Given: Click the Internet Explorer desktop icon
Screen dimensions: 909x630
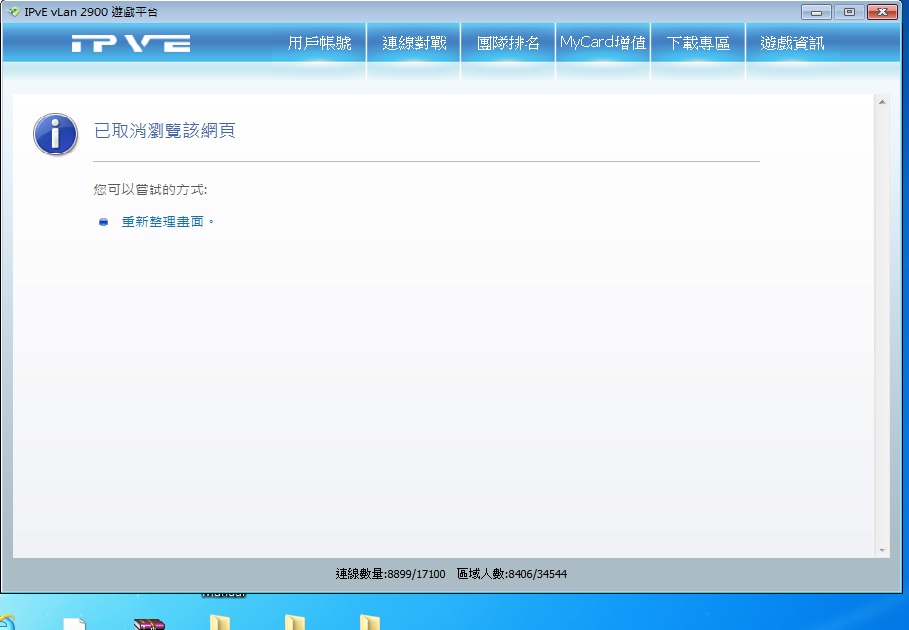Looking at the screenshot, I should tap(7, 623).
